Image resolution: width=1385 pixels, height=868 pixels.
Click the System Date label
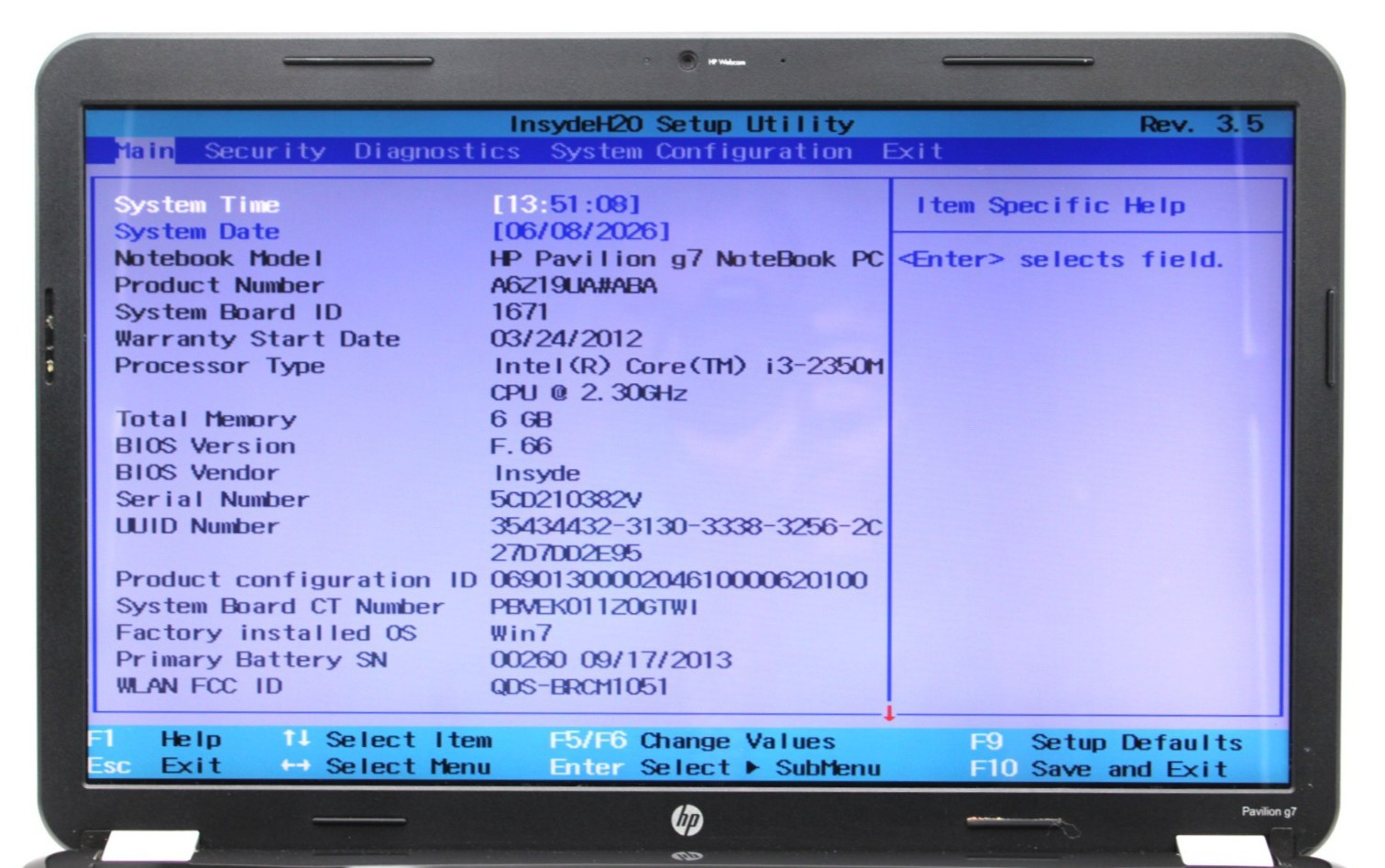pyautogui.click(x=197, y=231)
